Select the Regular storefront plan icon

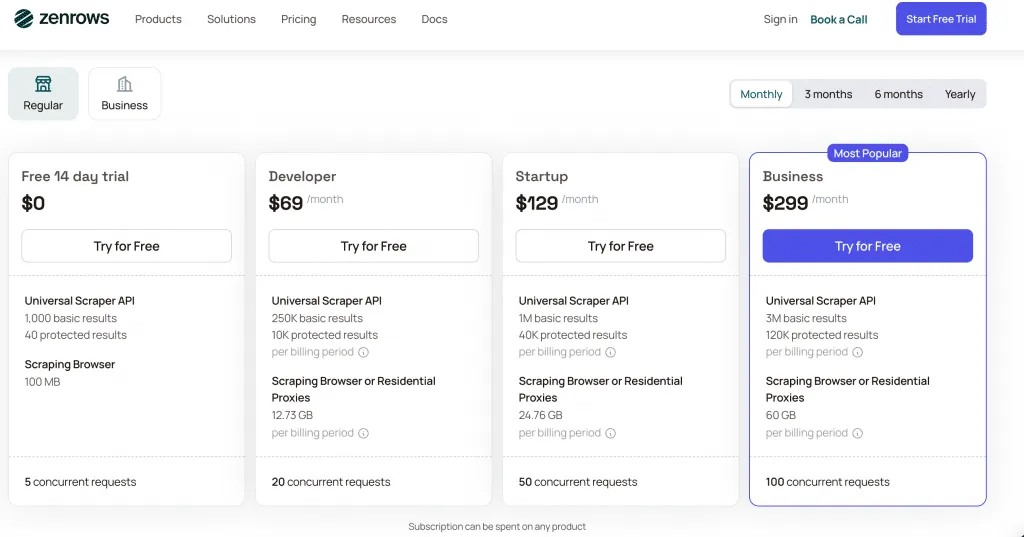pyautogui.click(x=43, y=84)
